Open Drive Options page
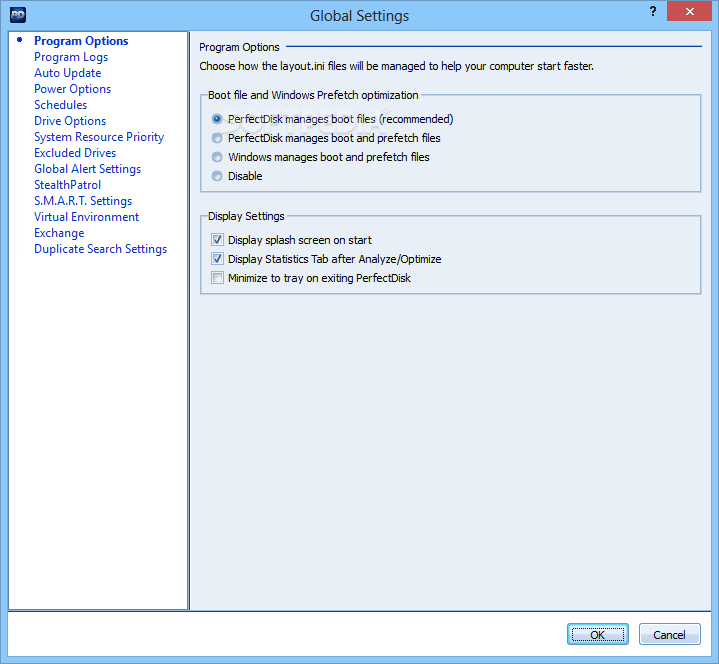This screenshot has height=664, width=719. 70,121
